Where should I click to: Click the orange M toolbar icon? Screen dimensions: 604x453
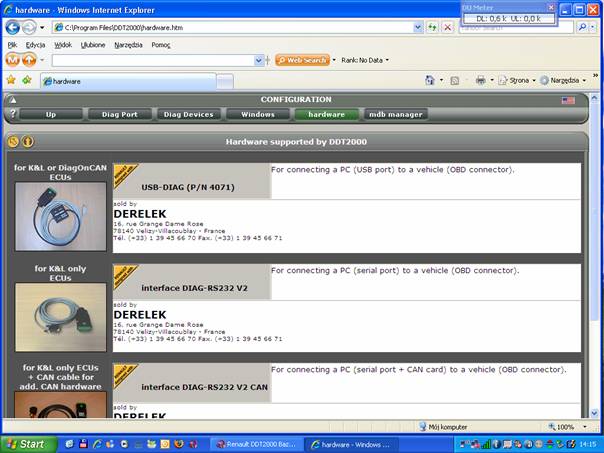tap(13, 60)
